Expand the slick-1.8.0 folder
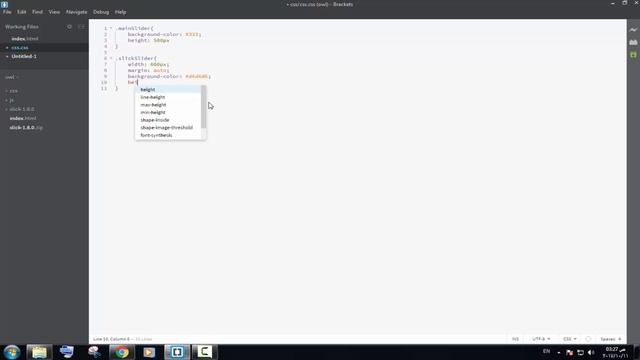The width and height of the screenshot is (640, 360). coord(22,109)
